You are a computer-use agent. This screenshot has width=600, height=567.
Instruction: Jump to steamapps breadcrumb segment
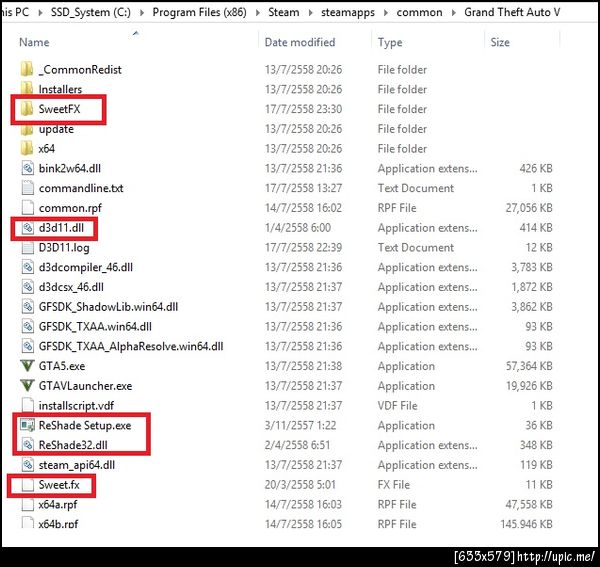(348, 13)
